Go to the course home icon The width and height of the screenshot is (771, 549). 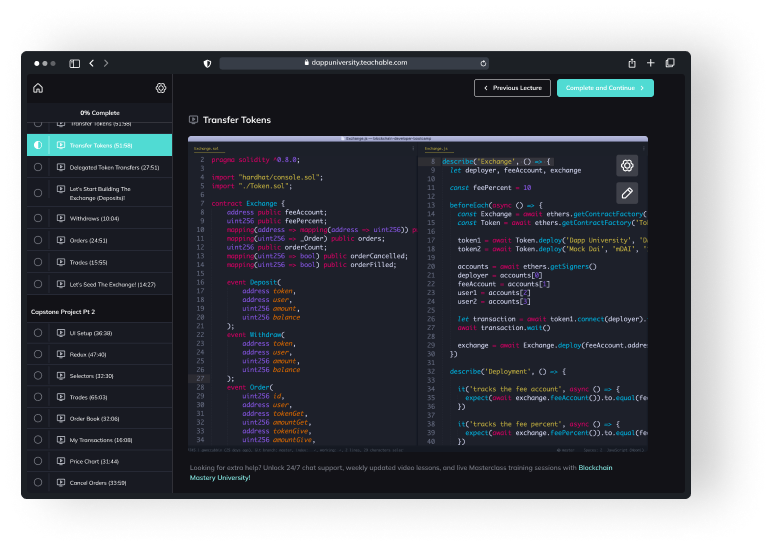(38, 88)
